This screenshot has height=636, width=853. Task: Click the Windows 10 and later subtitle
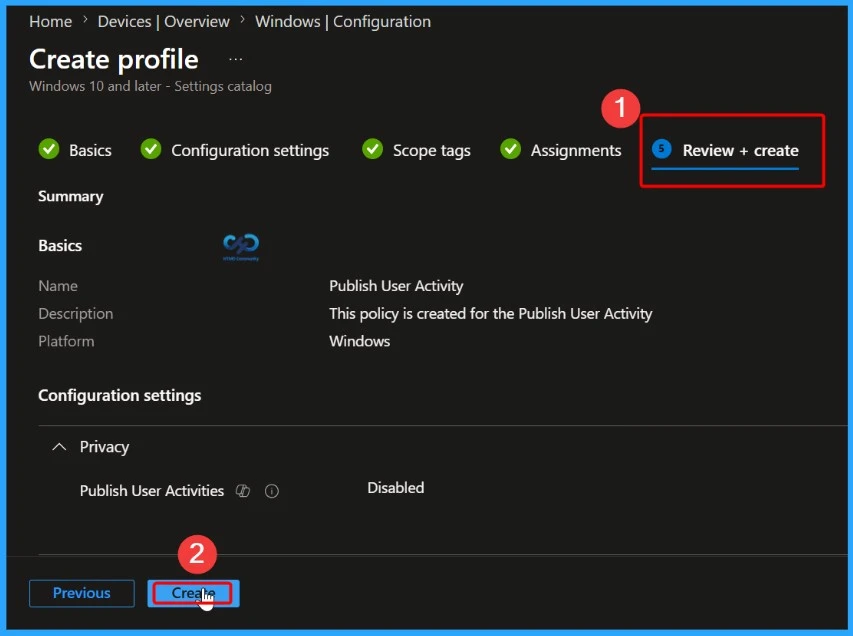(150, 86)
